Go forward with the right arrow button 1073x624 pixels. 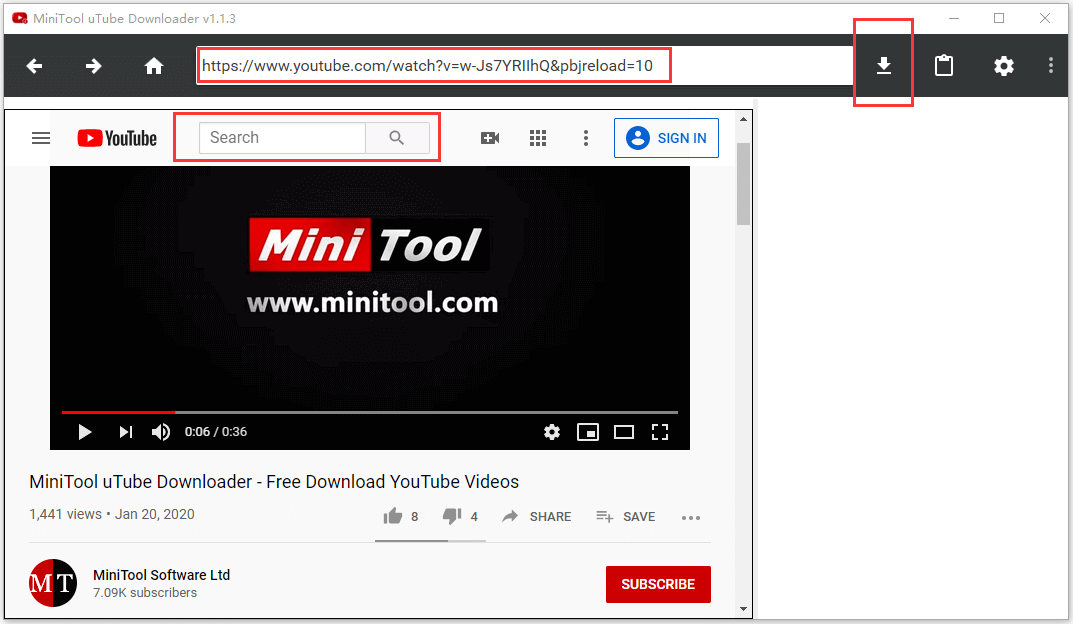pos(94,66)
